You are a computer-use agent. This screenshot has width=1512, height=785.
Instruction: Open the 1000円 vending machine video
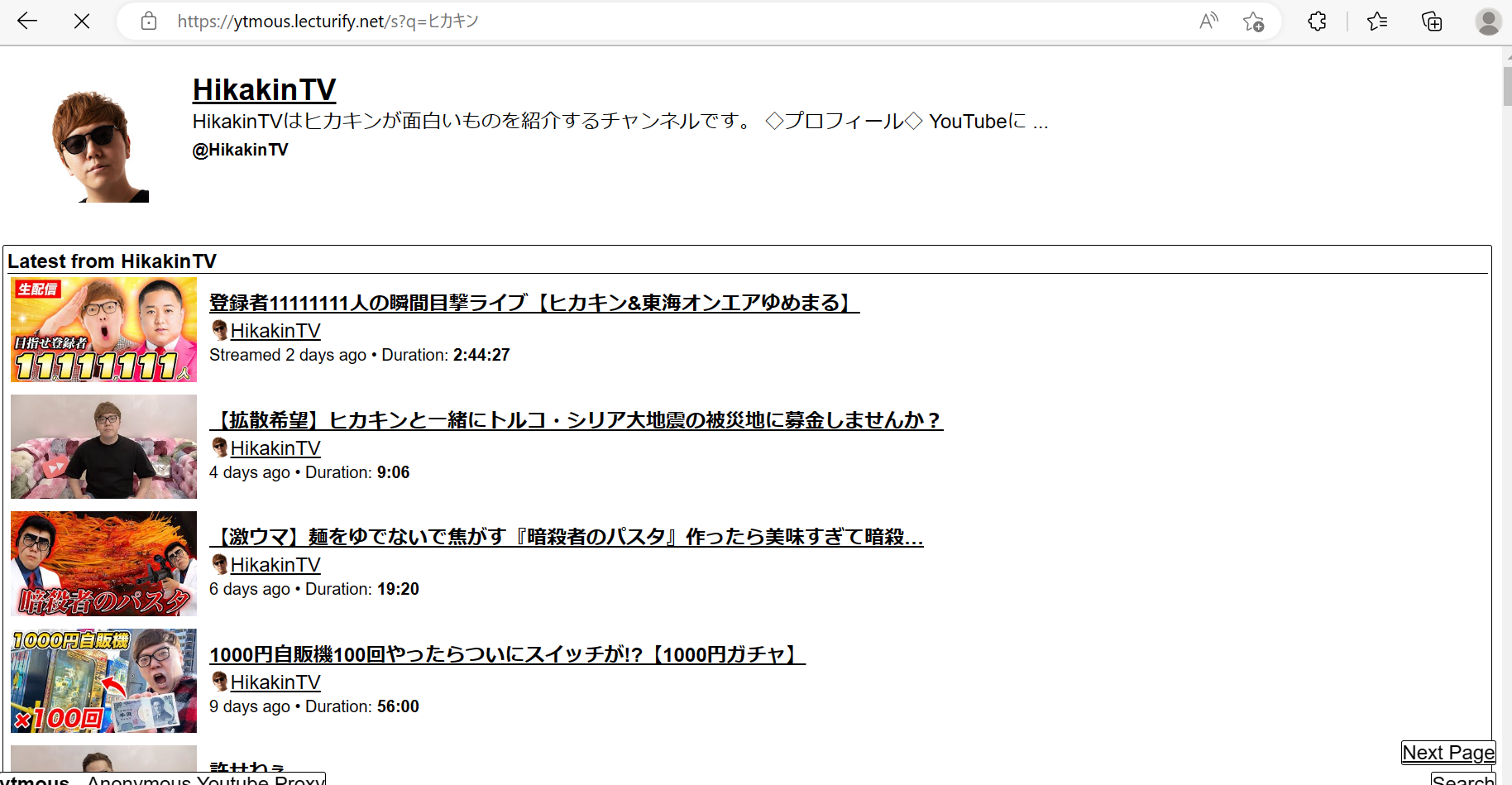tap(506, 654)
